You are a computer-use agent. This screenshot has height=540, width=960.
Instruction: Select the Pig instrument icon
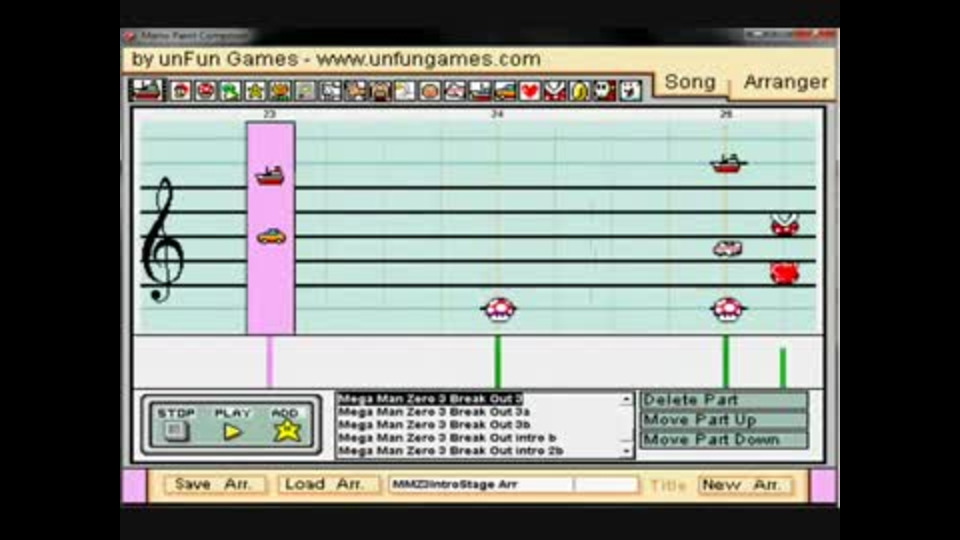pos(380,91)
